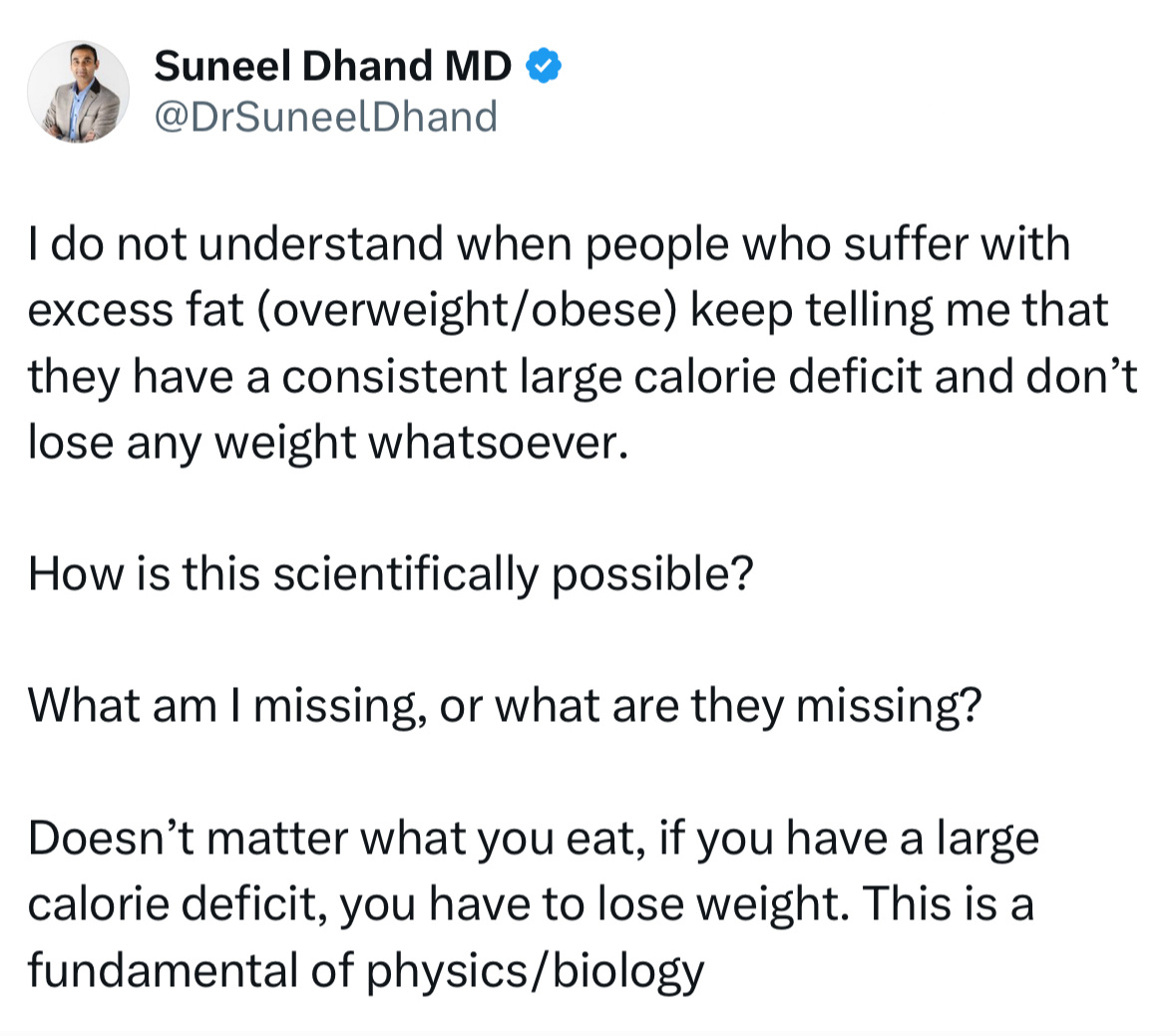Click the word 'understand' in the first line
This screenshot has height=1036, width=1176.
(x=321, y=244)
